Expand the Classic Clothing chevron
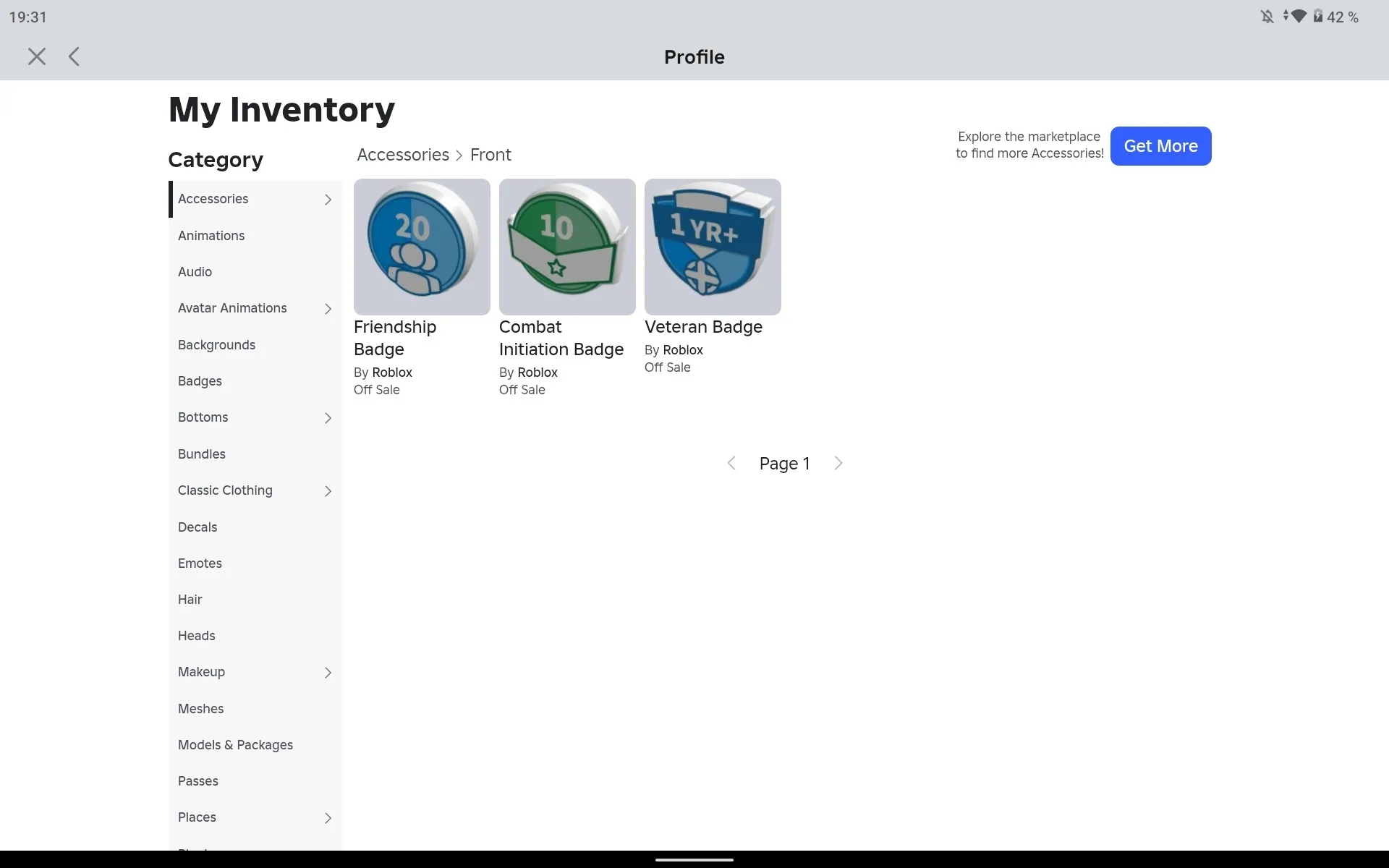The image size is (1389, 868). coord(328,491)
